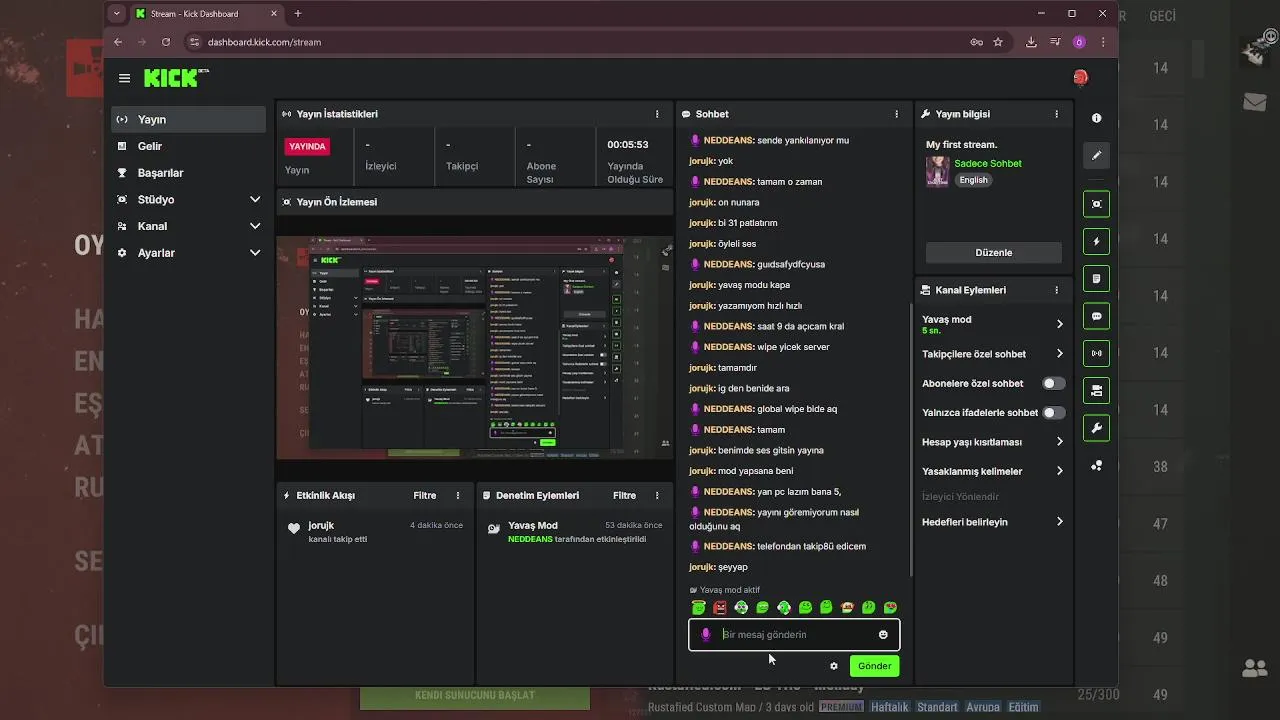Click Filtre in Denetim Eylemleri panel
This screenshot has height=720, width=1280.
coord(624,495)
